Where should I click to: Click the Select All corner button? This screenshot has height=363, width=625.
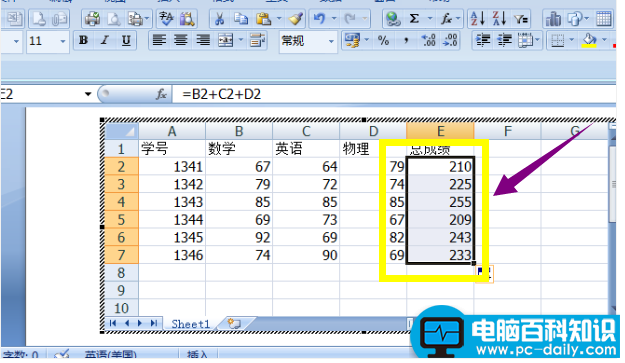[122, 131]
